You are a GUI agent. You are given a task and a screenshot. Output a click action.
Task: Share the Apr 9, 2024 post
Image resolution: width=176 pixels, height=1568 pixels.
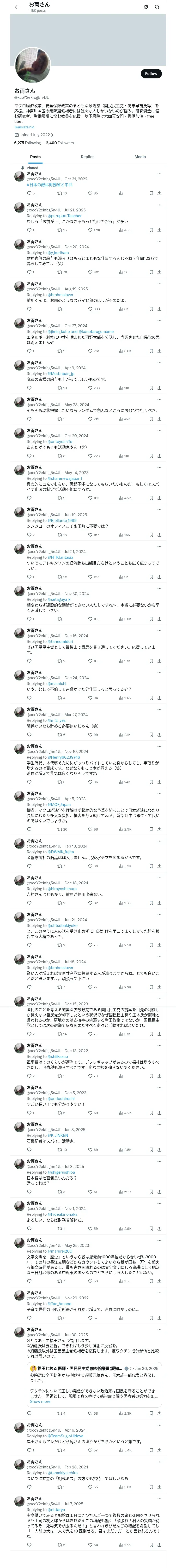coord(159,388)
